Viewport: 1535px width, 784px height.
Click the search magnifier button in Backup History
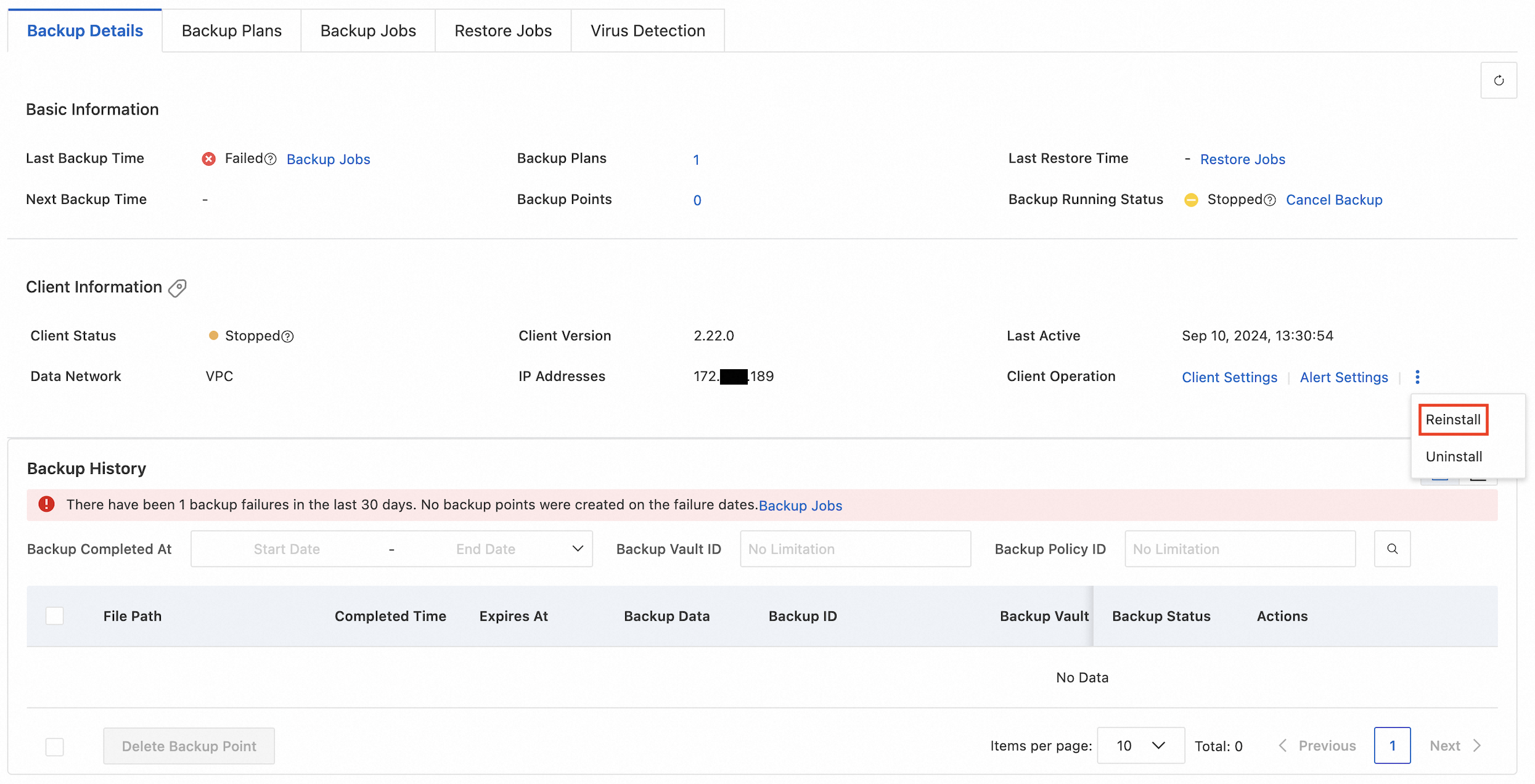point(1392,549)
